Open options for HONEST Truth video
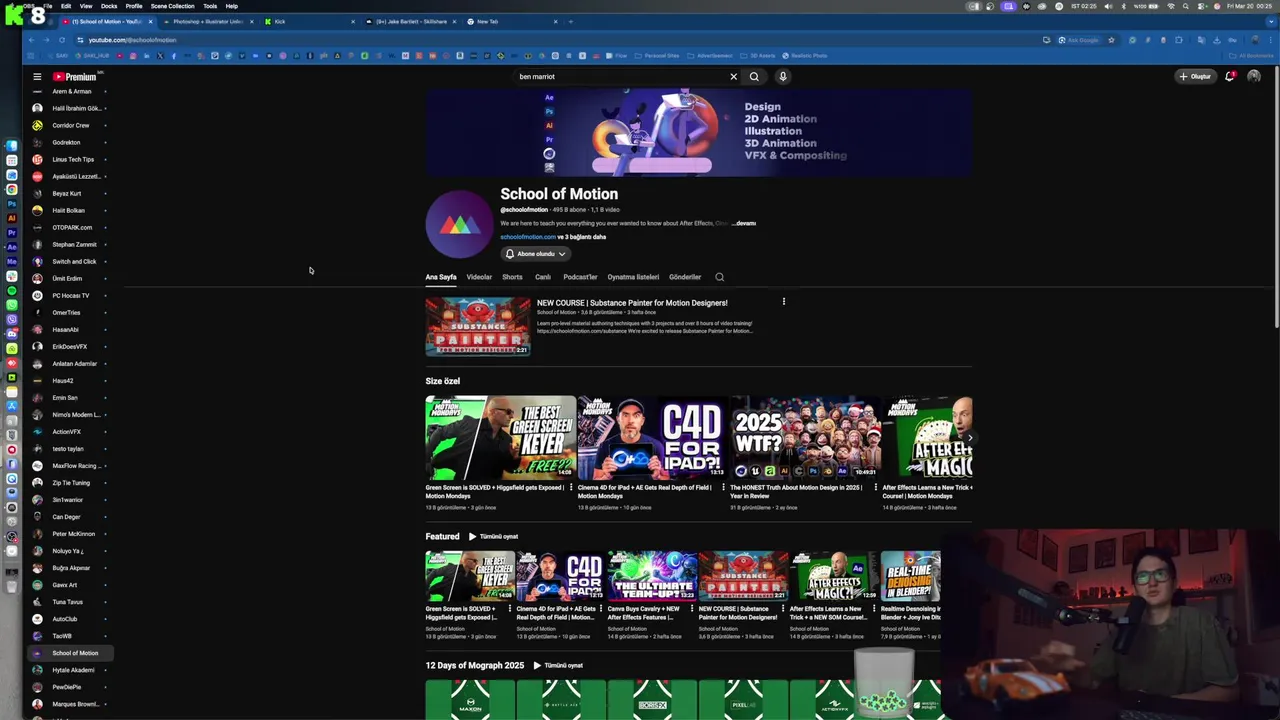Image resolution: width=1280 pixels, height=720 pixels. point(875,488)
